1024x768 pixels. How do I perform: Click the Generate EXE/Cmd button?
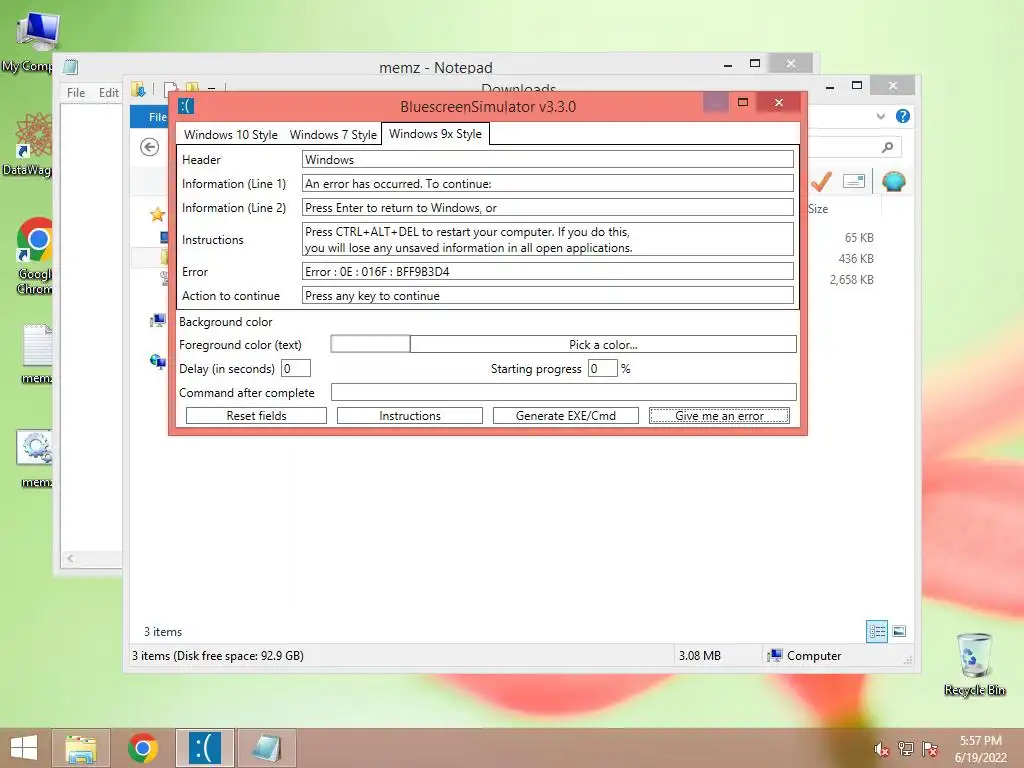[566, 415]
